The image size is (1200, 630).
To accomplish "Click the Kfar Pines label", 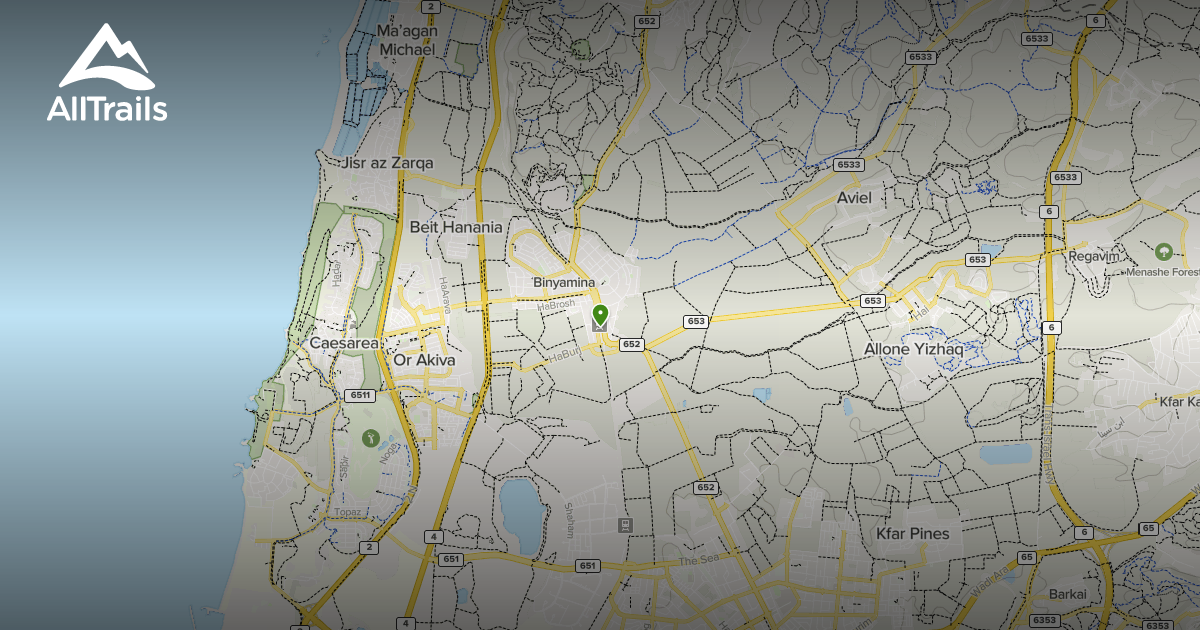I will (912, 533).
